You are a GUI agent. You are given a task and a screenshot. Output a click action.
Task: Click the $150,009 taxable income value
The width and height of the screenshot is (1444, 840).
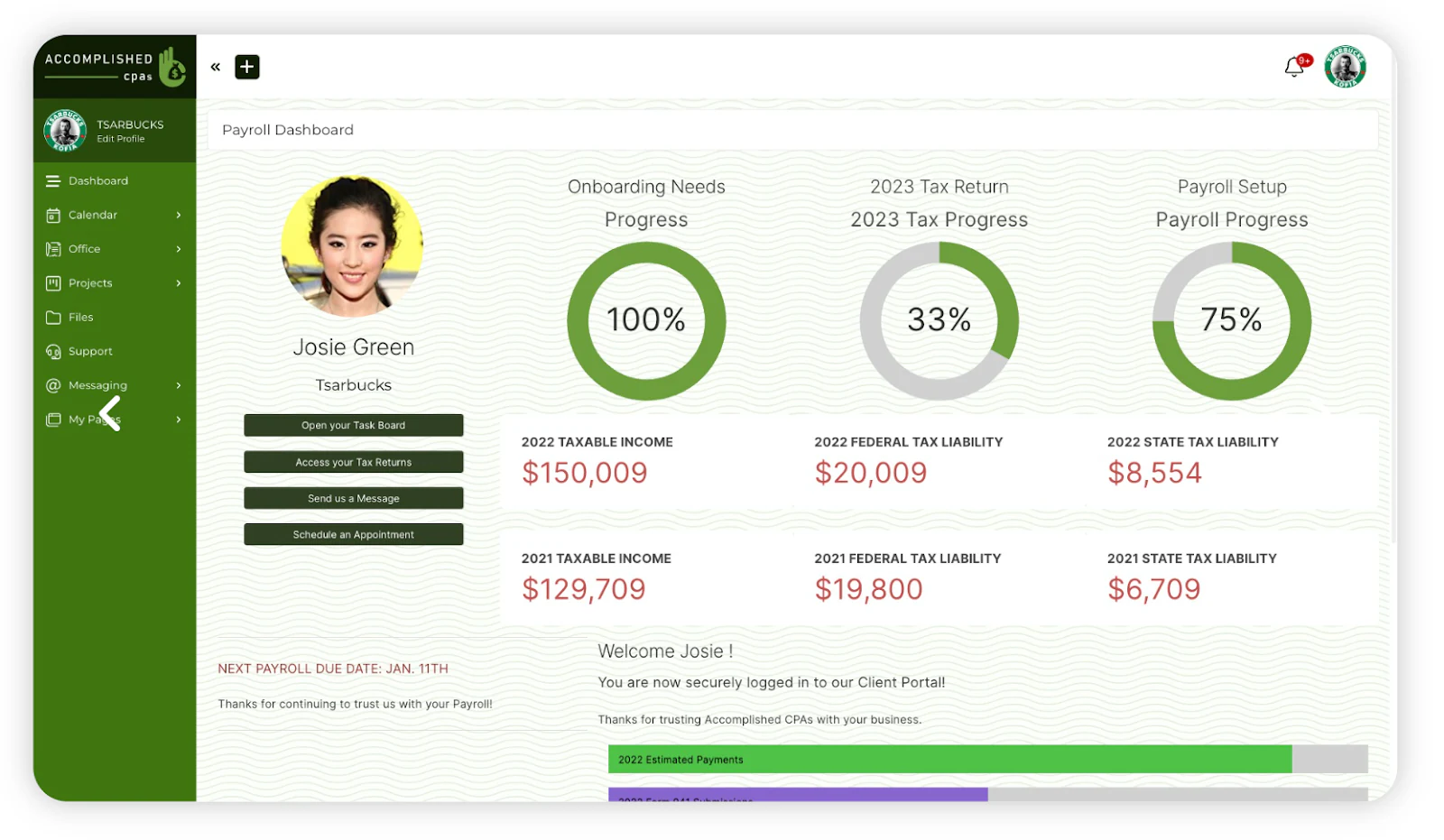[585, 473]
